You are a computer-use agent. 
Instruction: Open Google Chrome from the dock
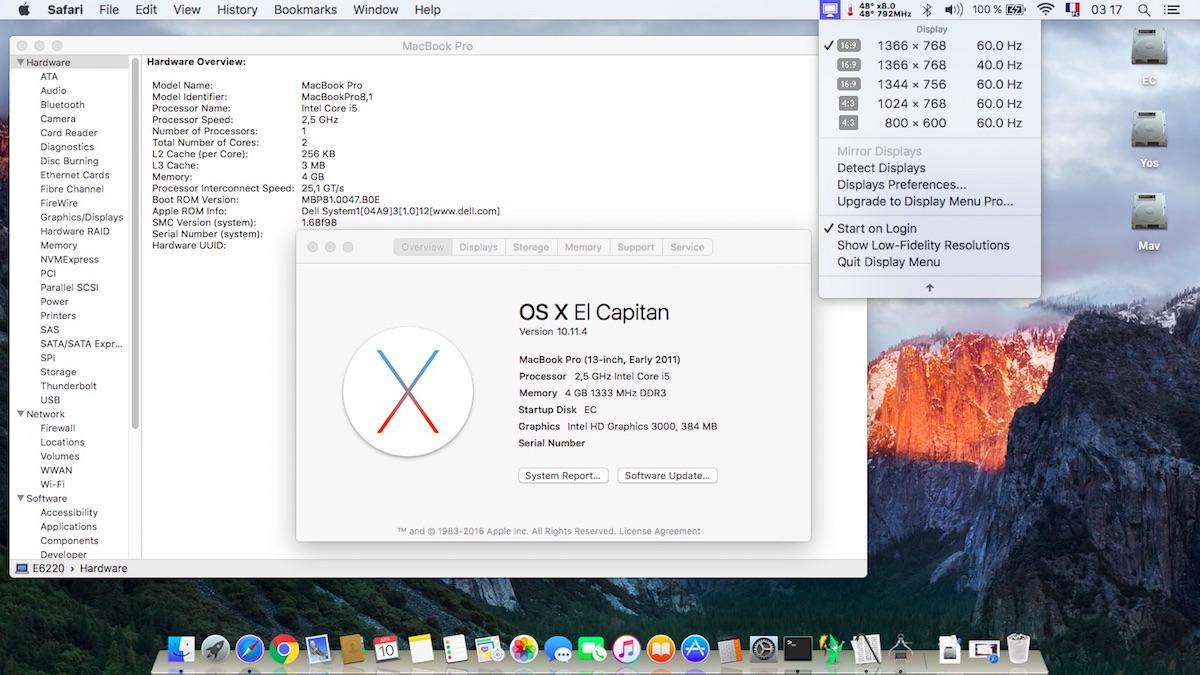[x=283, y=650]
